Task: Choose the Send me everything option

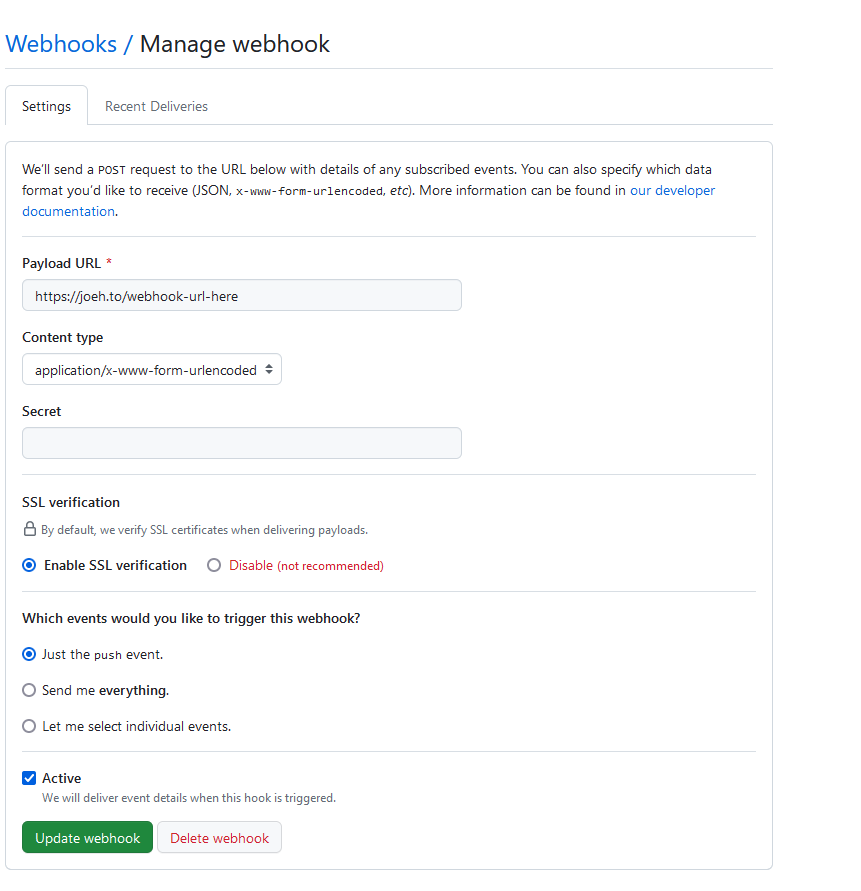Action: (30, 691)
